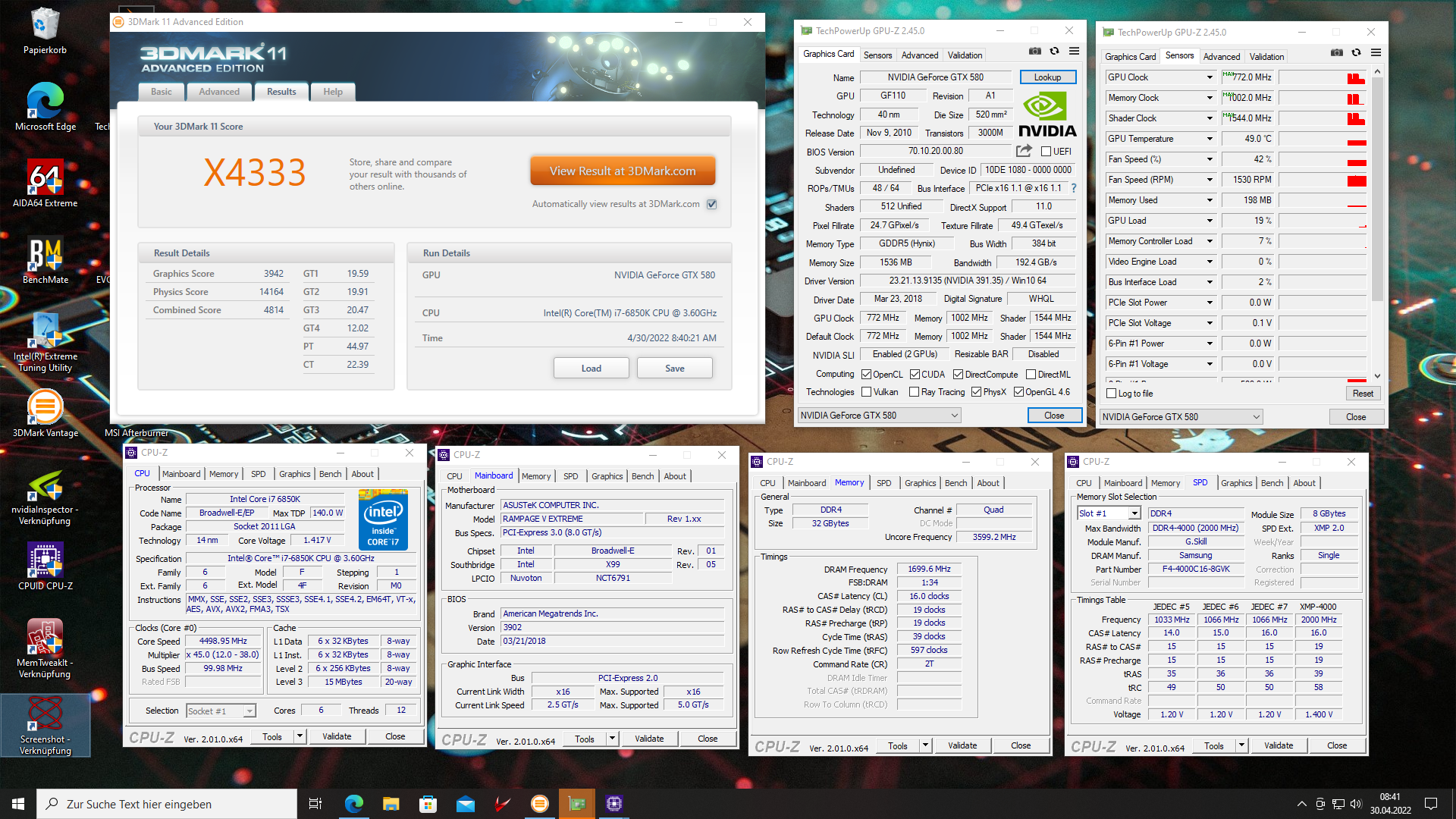Image resolution: width=1456 pixels, height=819 pixels.
Task: Toggle Automatically view results at 3DMark.com checkbox
Action: click(711, 204)
